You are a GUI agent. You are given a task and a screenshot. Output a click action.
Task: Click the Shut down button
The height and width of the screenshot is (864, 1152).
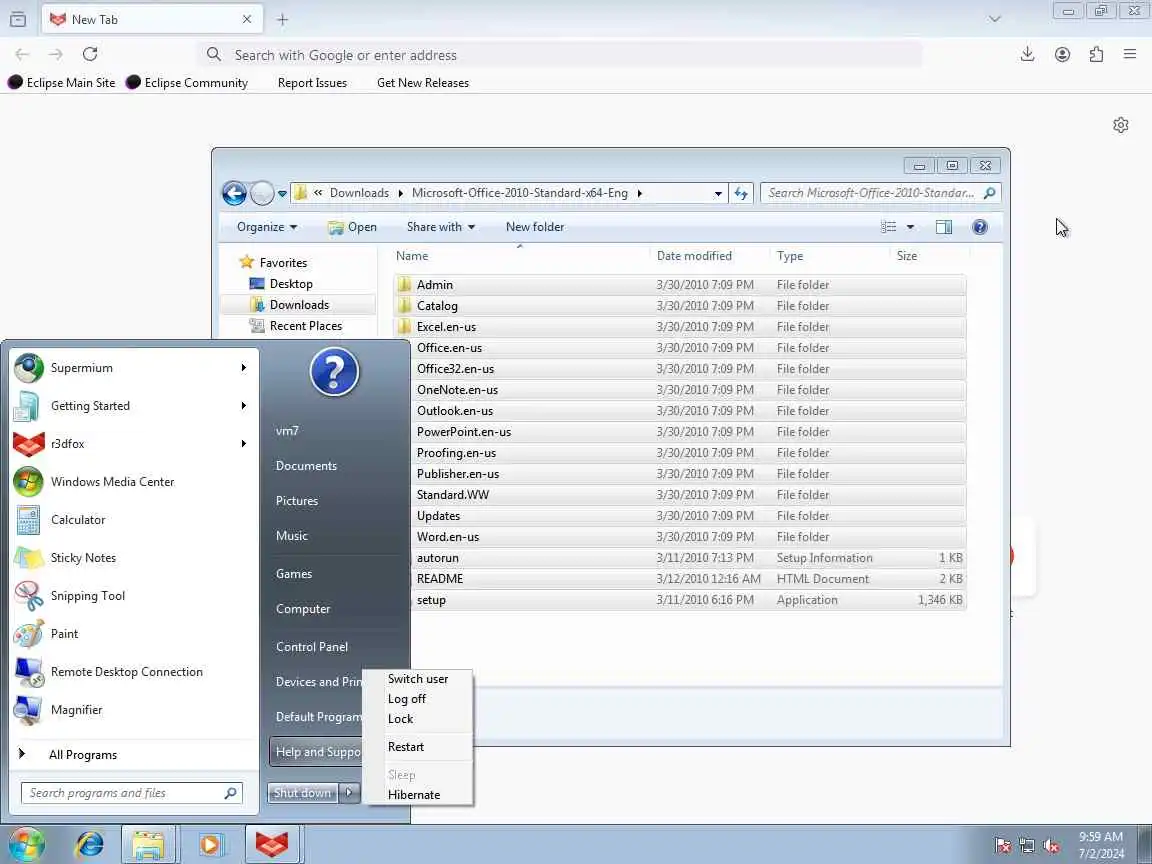tap(303, 793)
